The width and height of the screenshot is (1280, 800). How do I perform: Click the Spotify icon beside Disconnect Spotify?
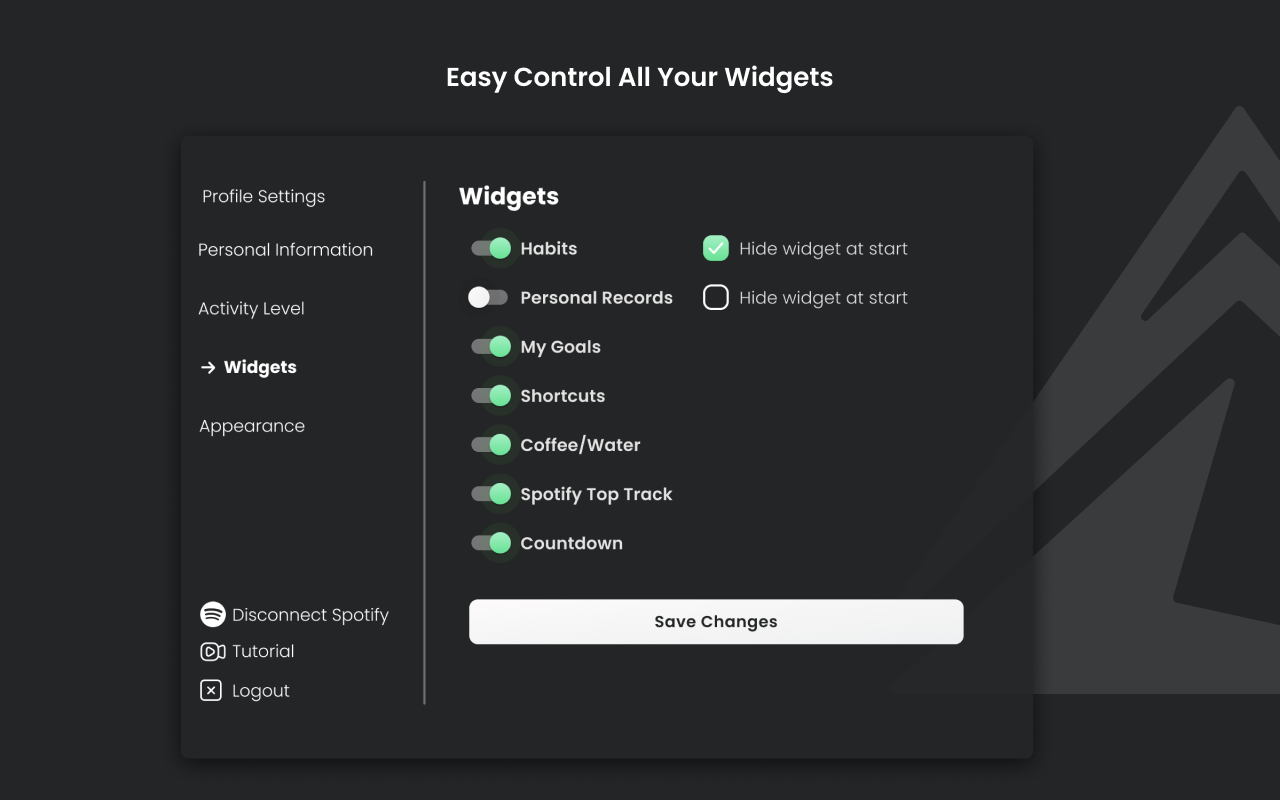tap(212, 614)
